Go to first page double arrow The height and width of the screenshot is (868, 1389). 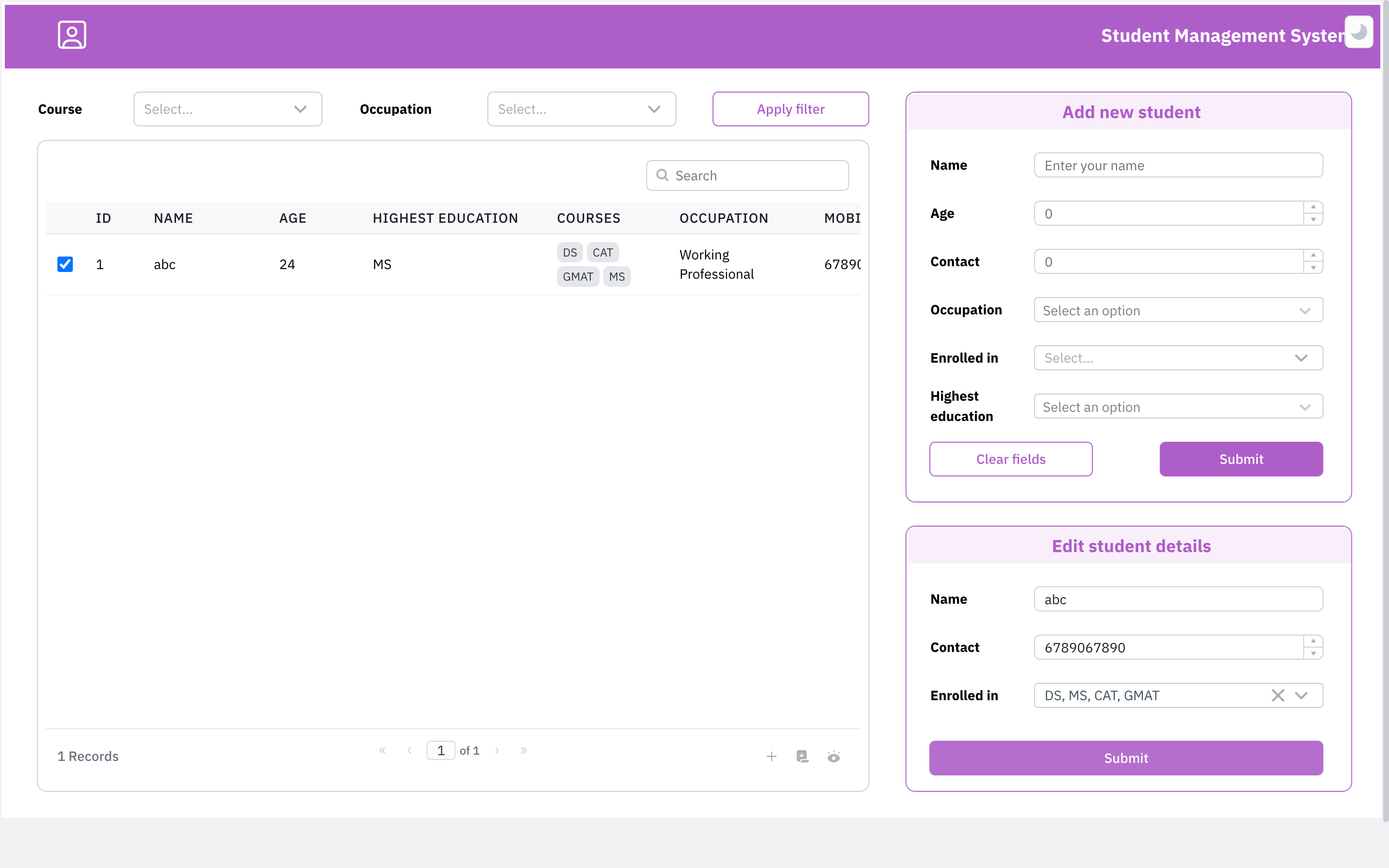click(382, 750)
